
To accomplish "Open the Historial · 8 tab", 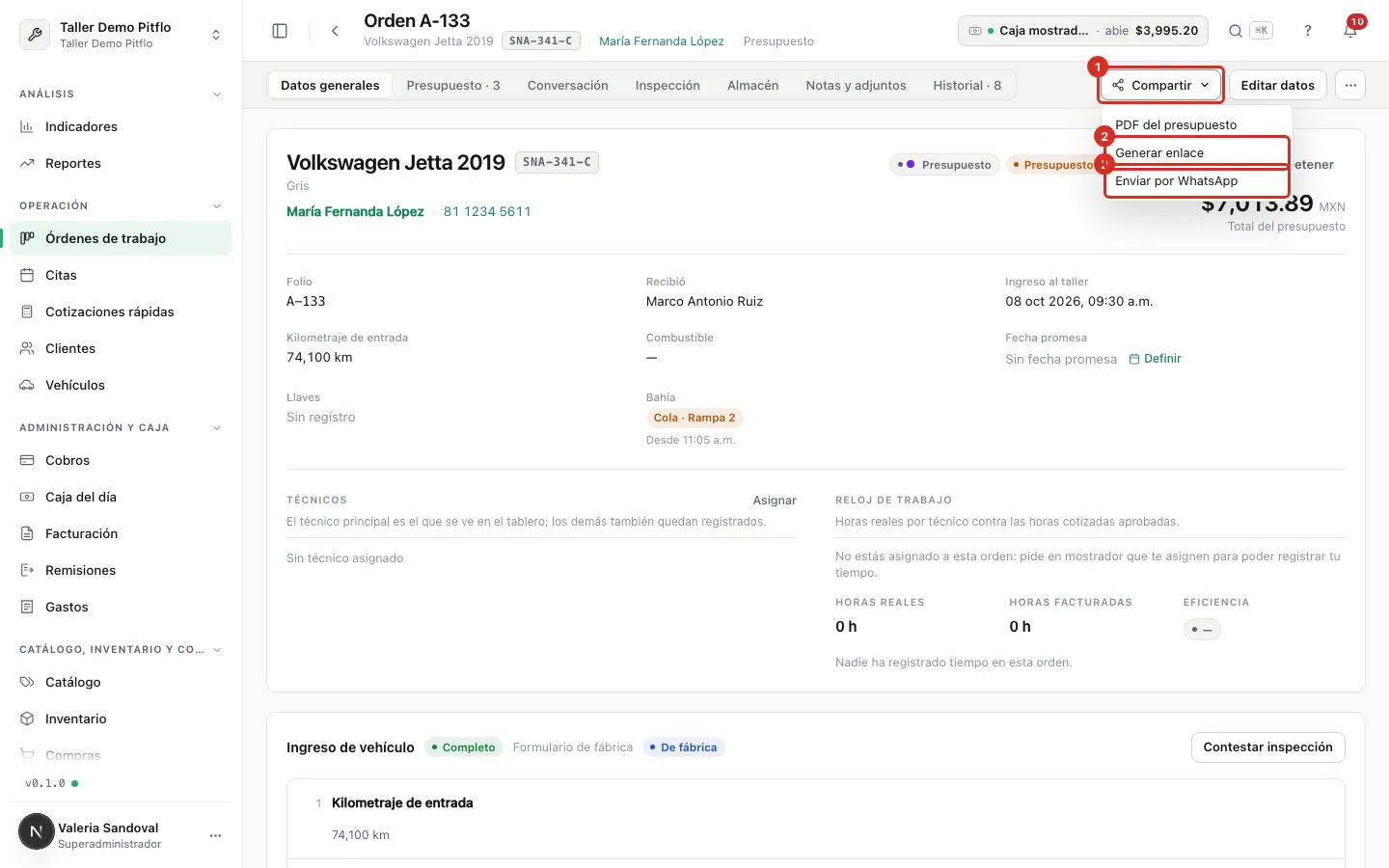I will [x=967, y=85].
